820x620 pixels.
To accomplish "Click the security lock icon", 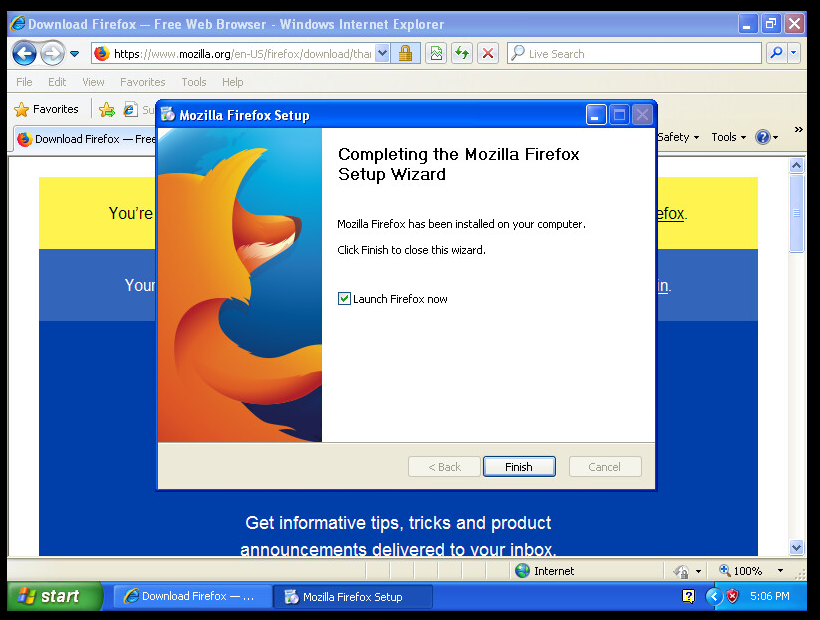I will pos(405,53).
